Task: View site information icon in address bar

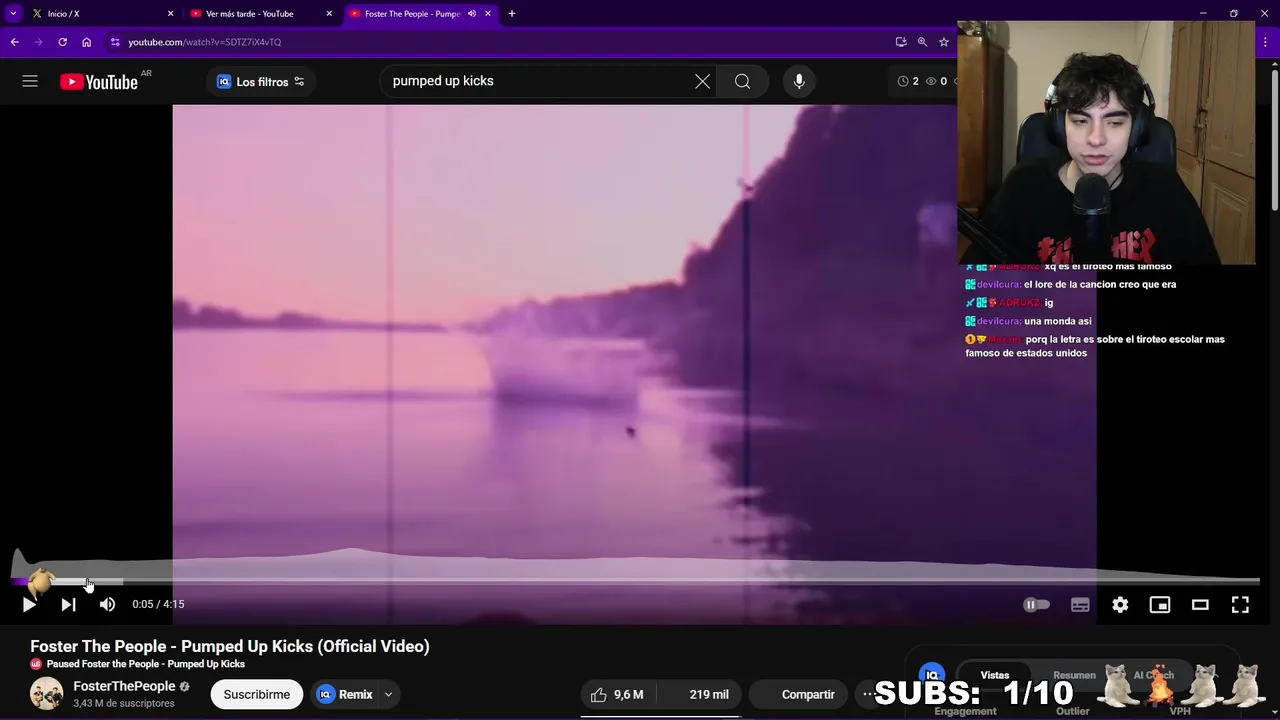Action: 115,42
